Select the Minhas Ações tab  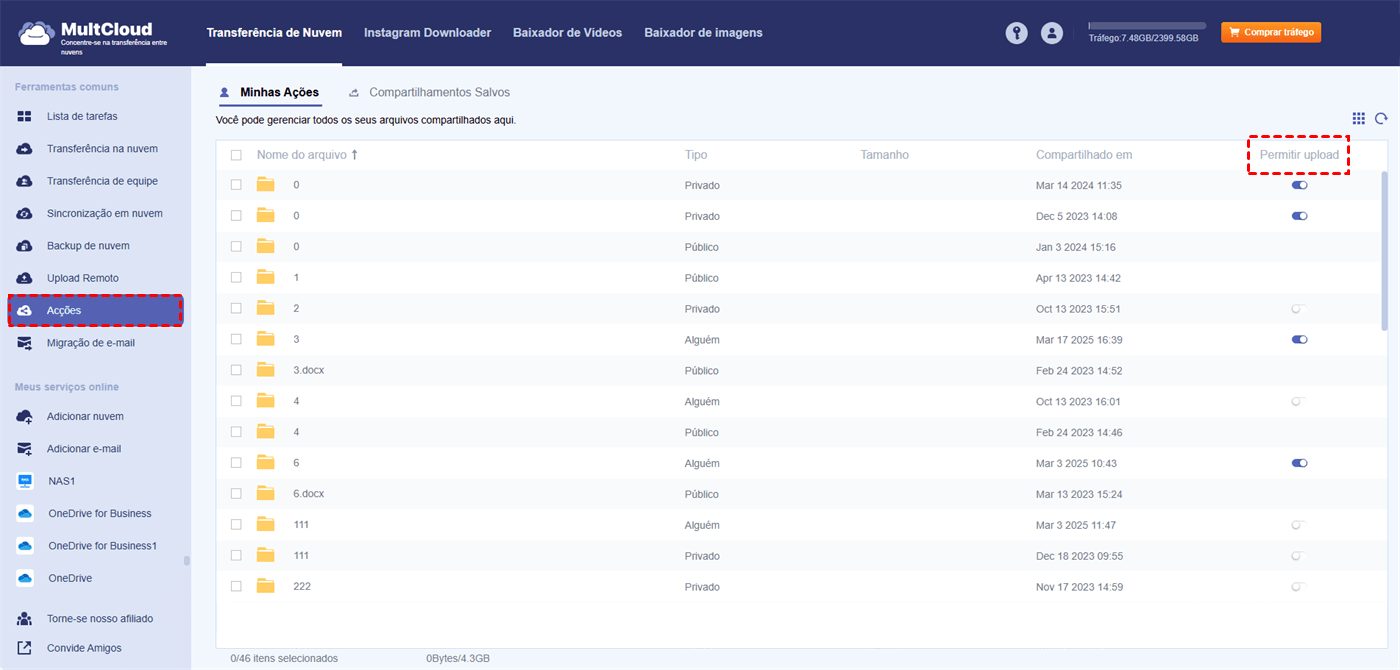click(269, 92)
